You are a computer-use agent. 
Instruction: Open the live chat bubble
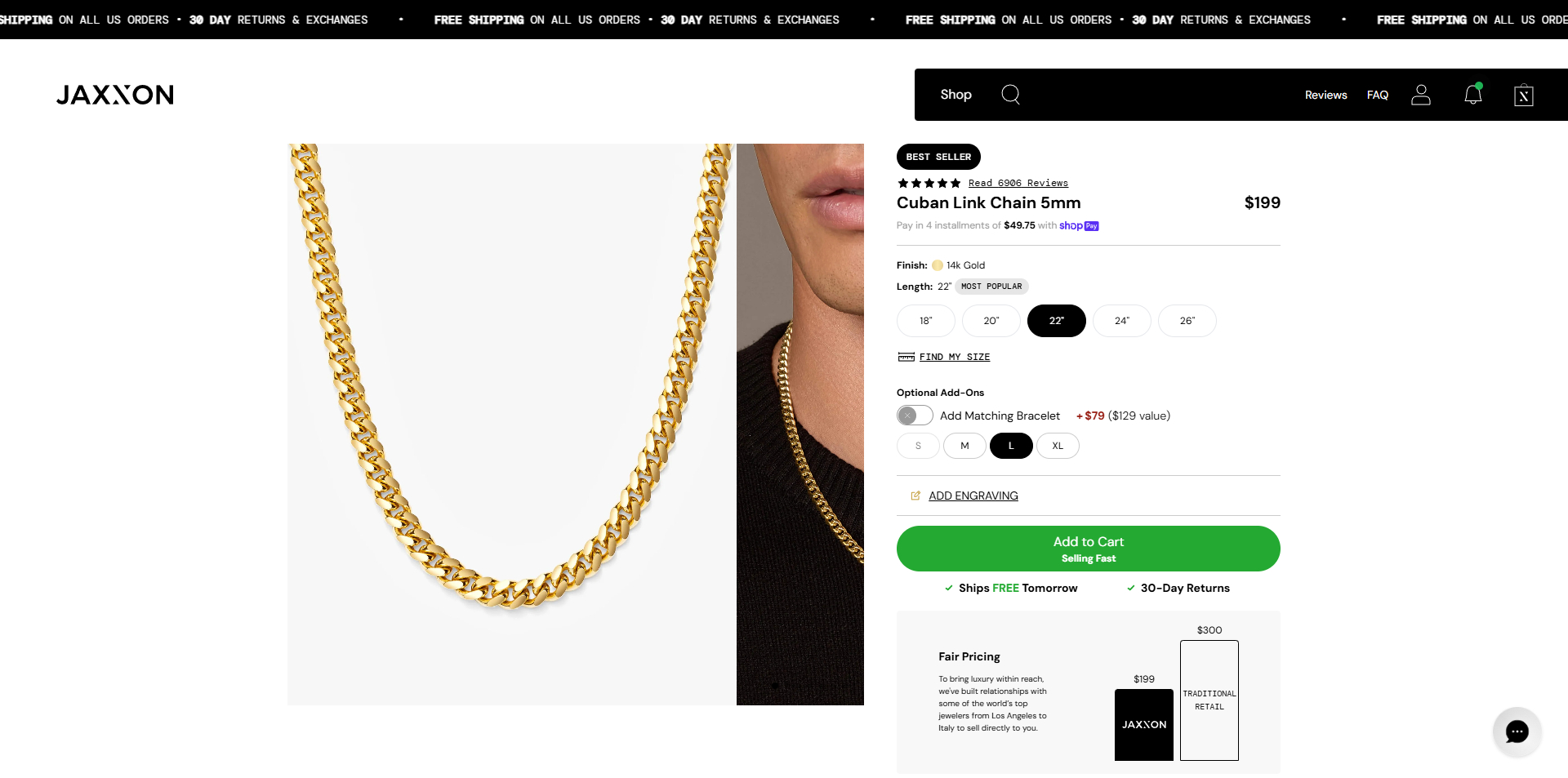pyautogui.click(x=1517, y=731)
